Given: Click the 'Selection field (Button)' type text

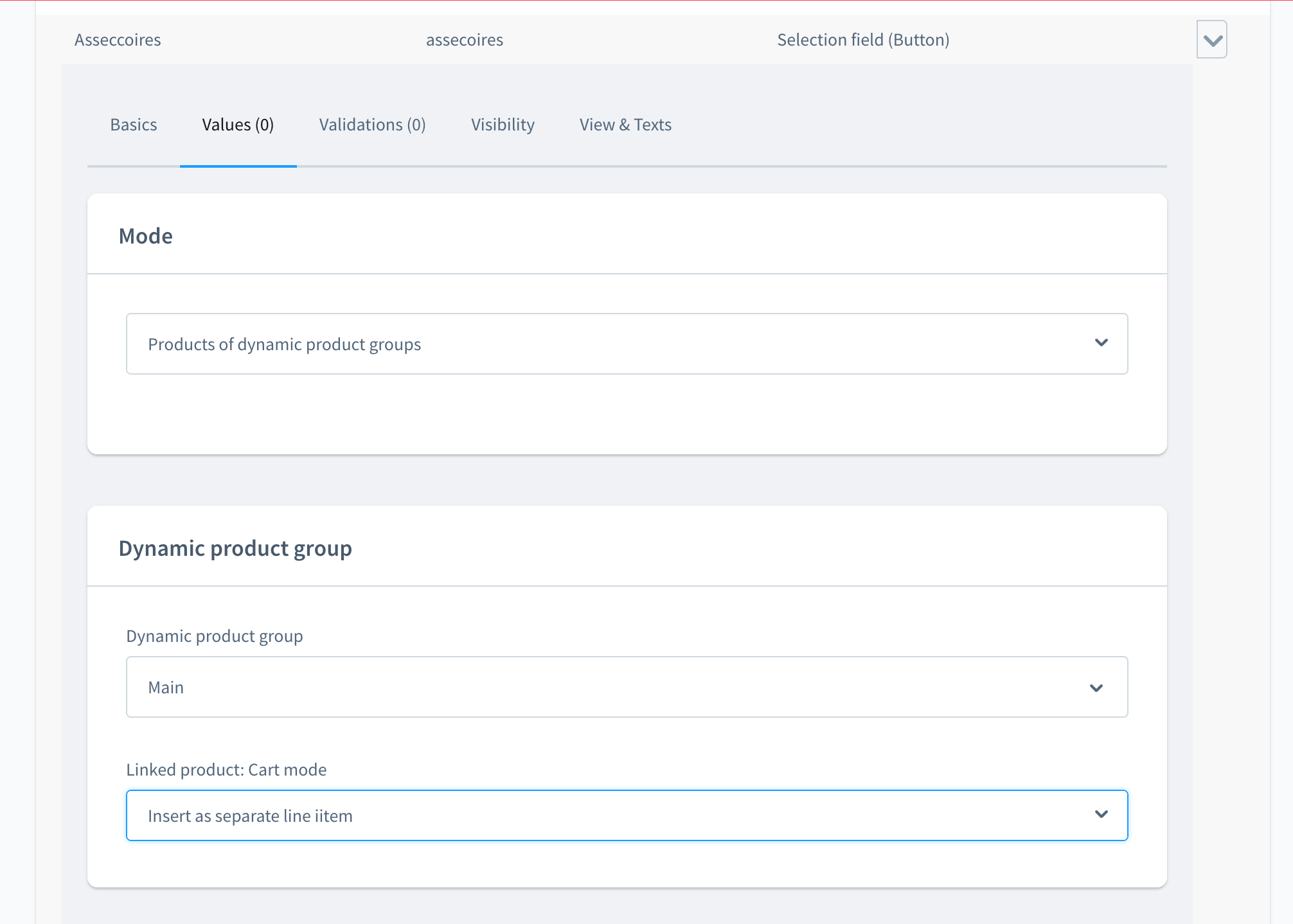Looking at the screenshot, I should pyautogui.click(x=863, y=40).
